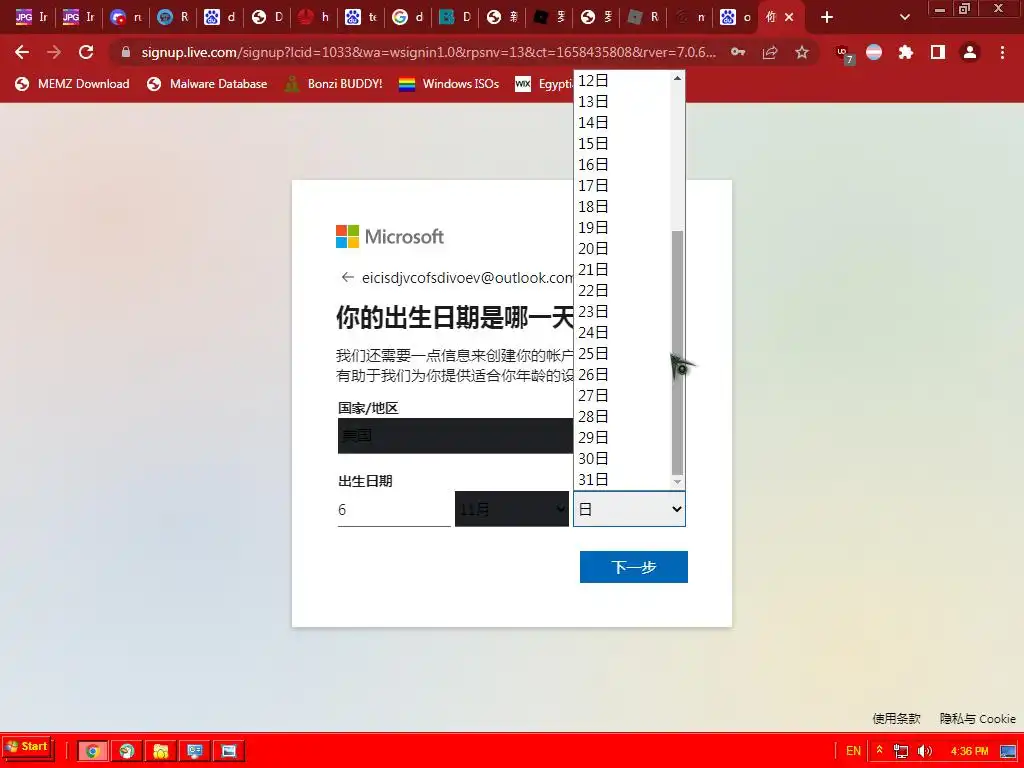Open the Windows ISOs bookmark
Image resolution: width=1024 pixels, height=768 pixels.
pyautogui.click(x=449, y=84)
